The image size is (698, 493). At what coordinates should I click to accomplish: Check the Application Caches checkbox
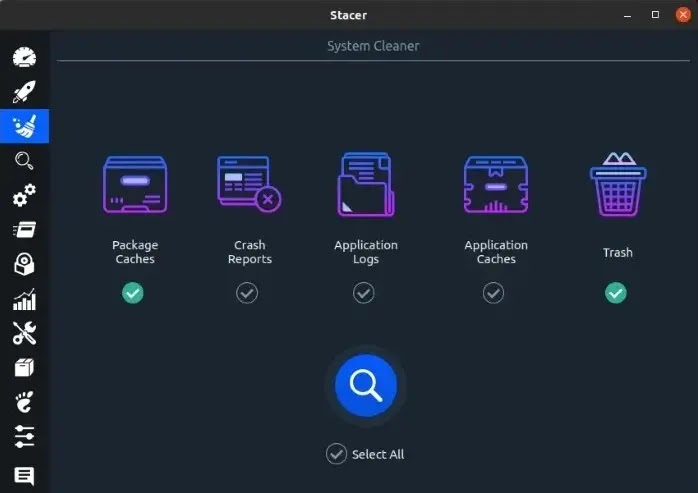pyautogui.click(x=493, y=293)
